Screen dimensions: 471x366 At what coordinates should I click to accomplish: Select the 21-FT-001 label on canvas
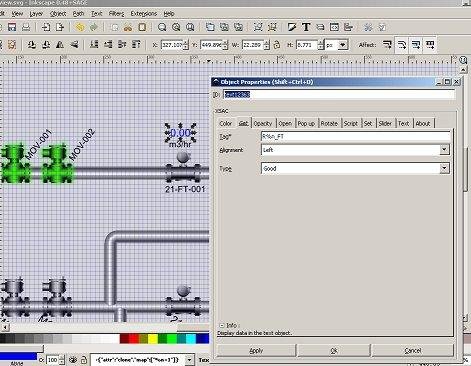(185, 189)
